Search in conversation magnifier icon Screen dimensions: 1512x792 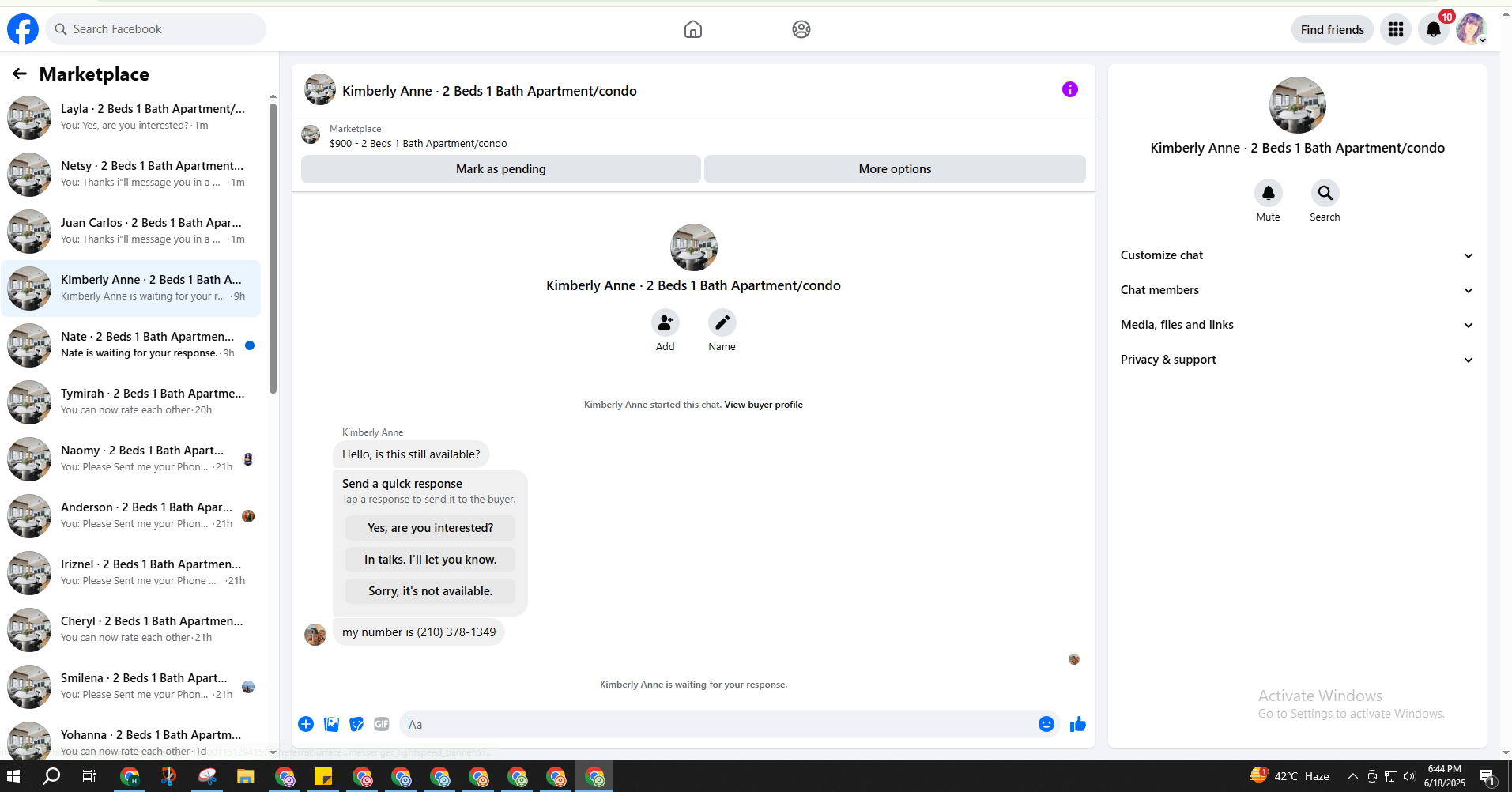[x=1325, y=193]
